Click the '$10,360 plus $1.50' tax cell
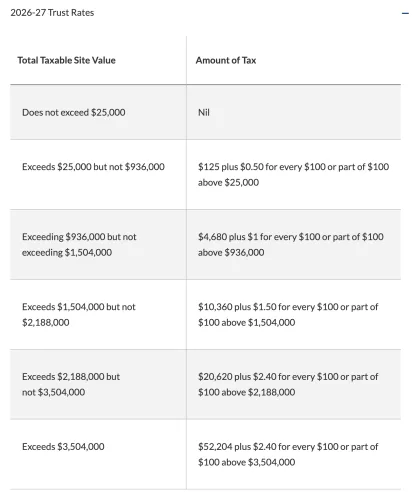The width and height of the screenshot is (419, 500). [x=294, y=315]
